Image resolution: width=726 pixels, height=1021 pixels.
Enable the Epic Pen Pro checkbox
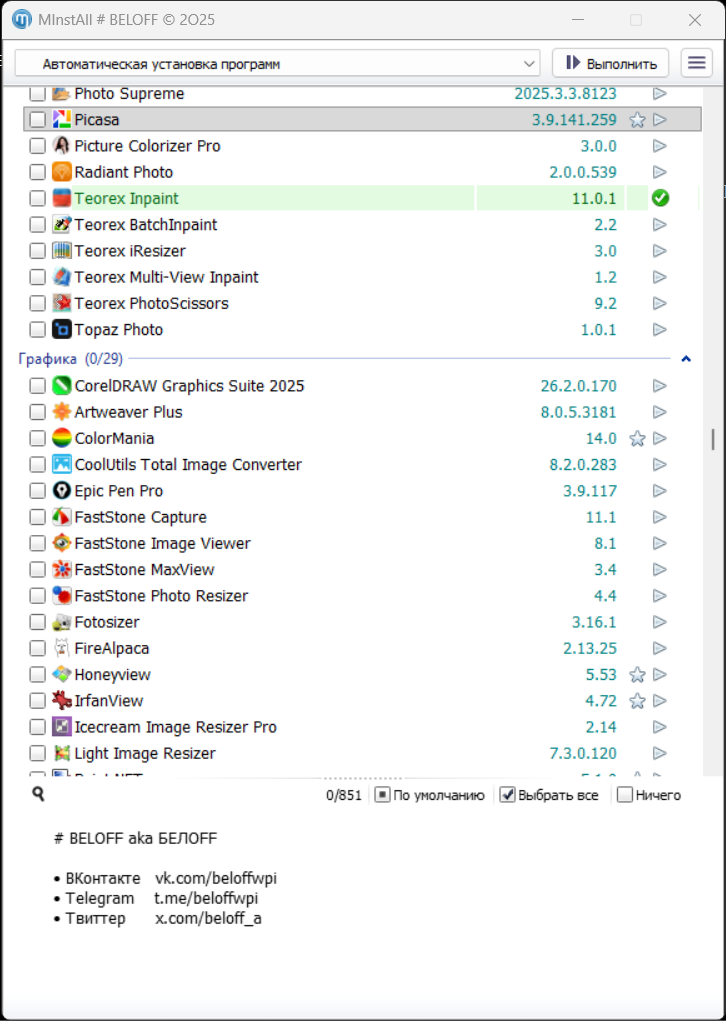[x=37, y=491]
